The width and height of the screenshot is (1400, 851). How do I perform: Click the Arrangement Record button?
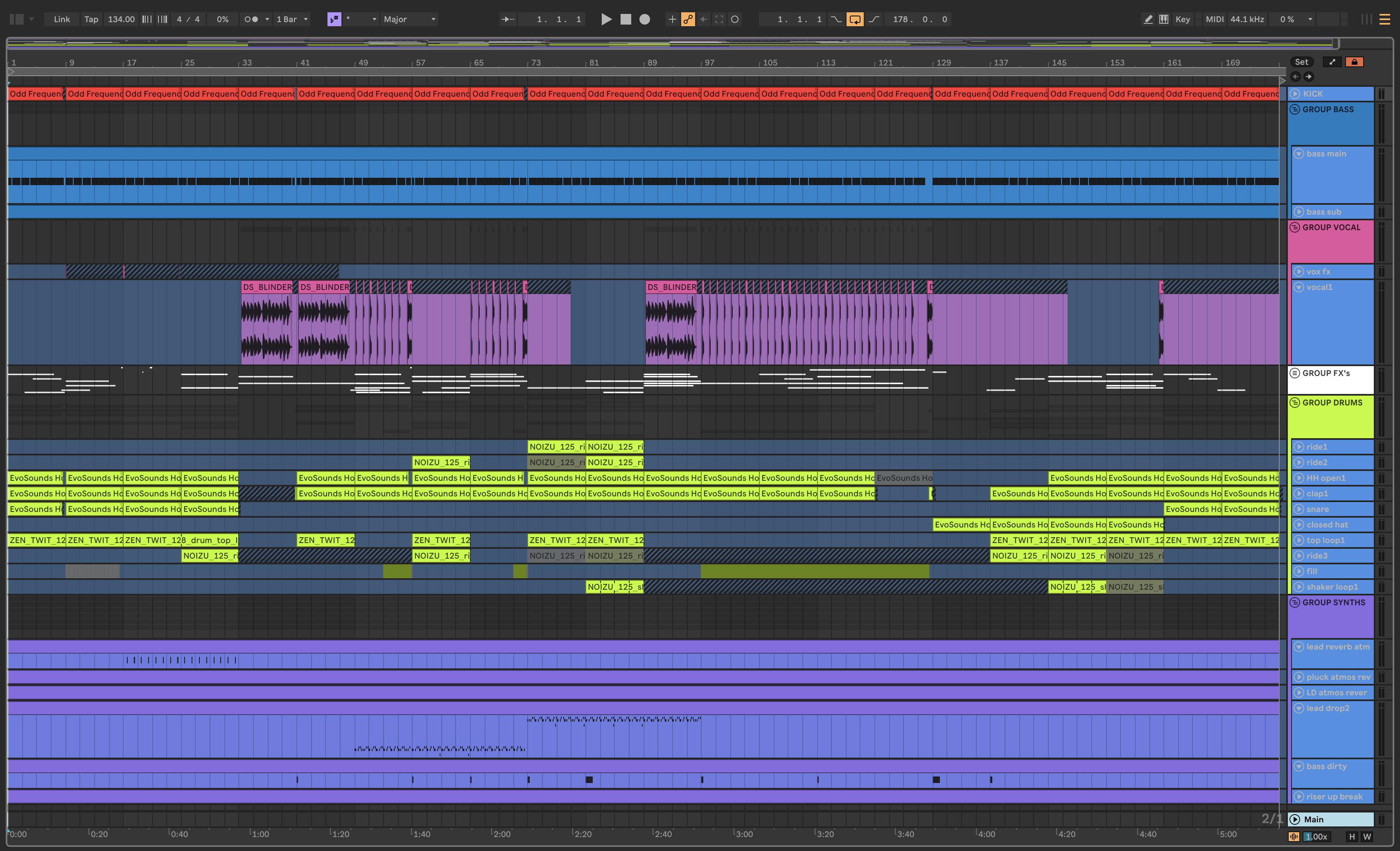[644, 19]
